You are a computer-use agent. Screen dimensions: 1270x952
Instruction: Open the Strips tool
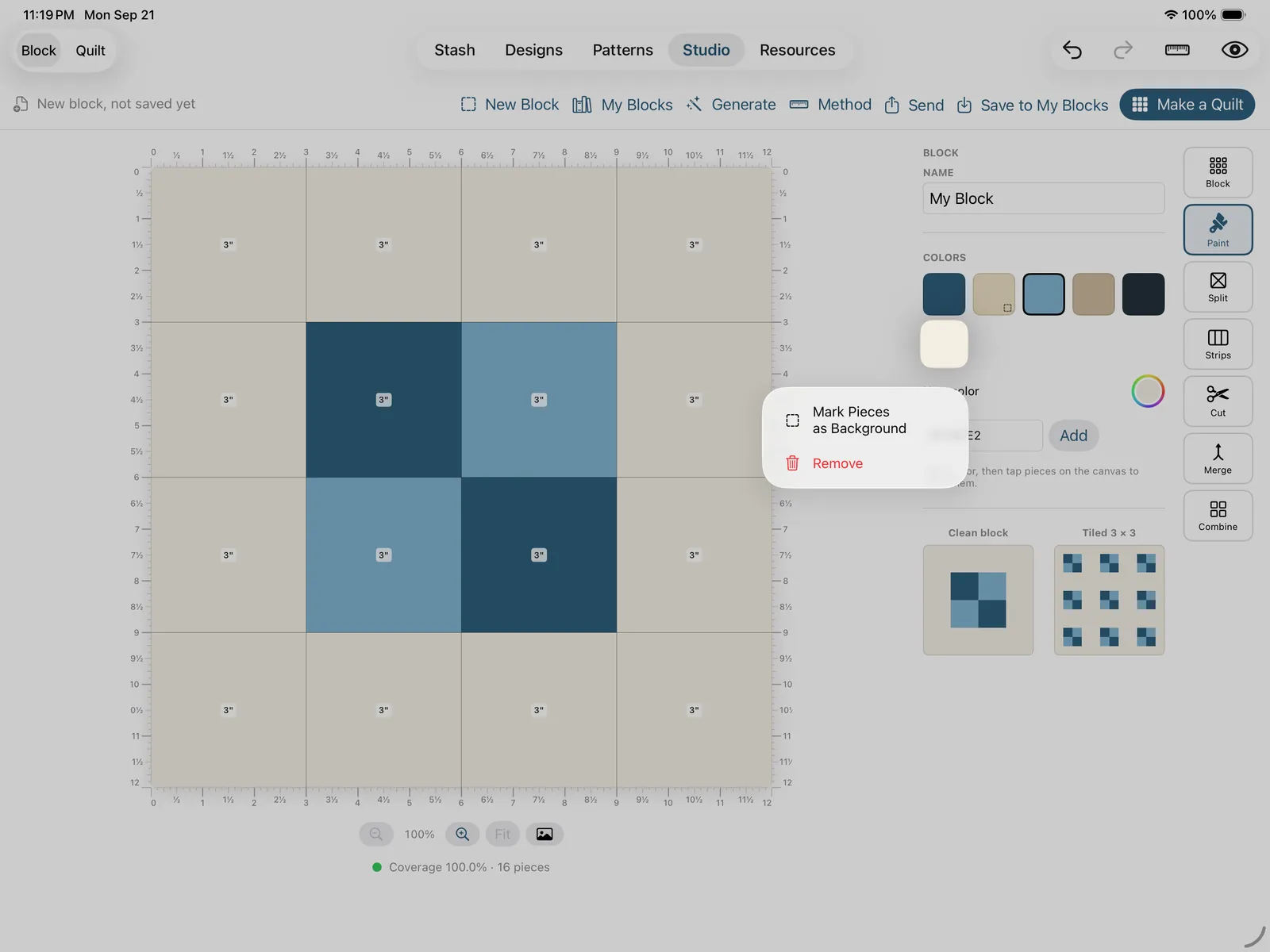1218,344
